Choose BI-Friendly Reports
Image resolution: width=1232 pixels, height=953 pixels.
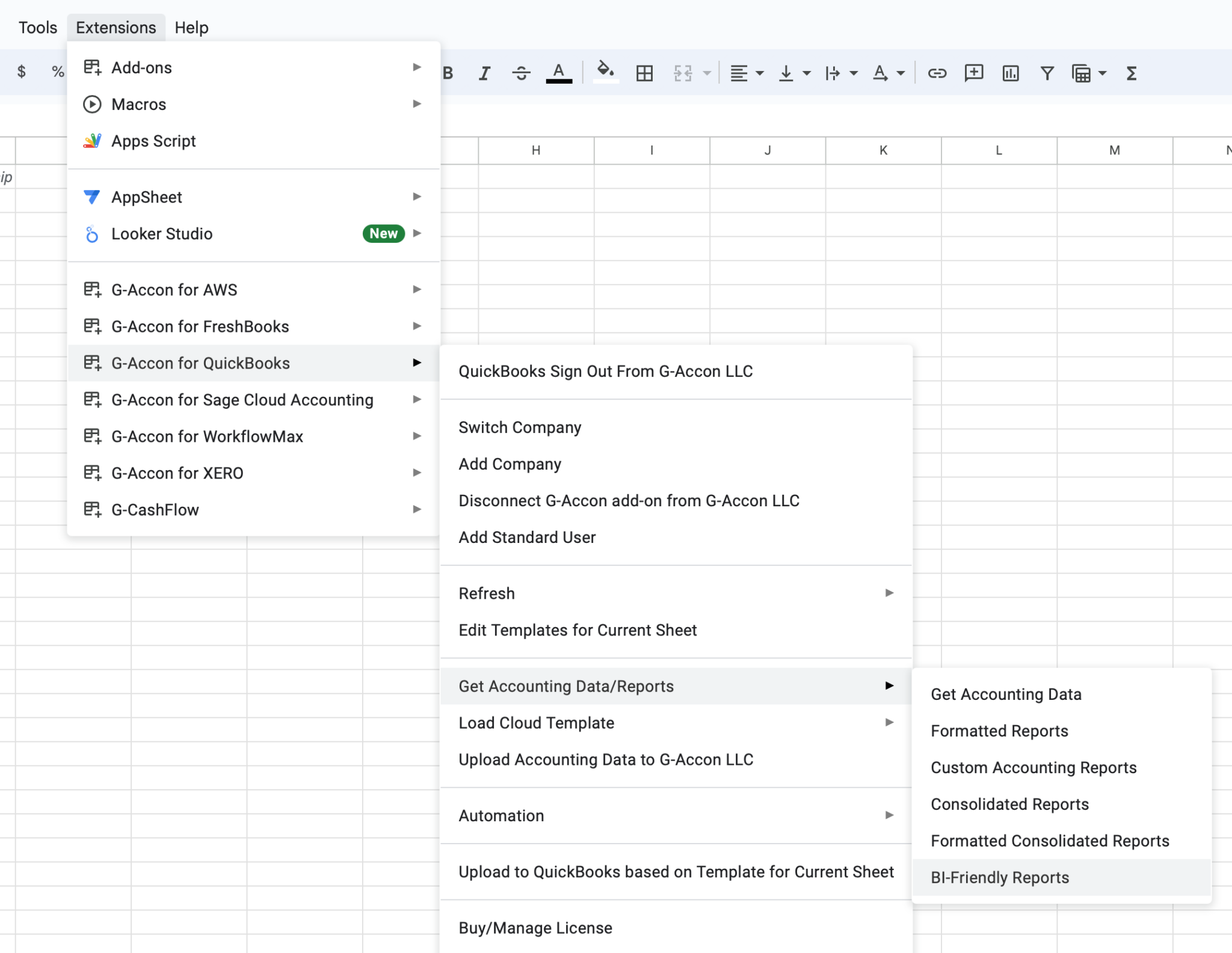coord(1062,877)
